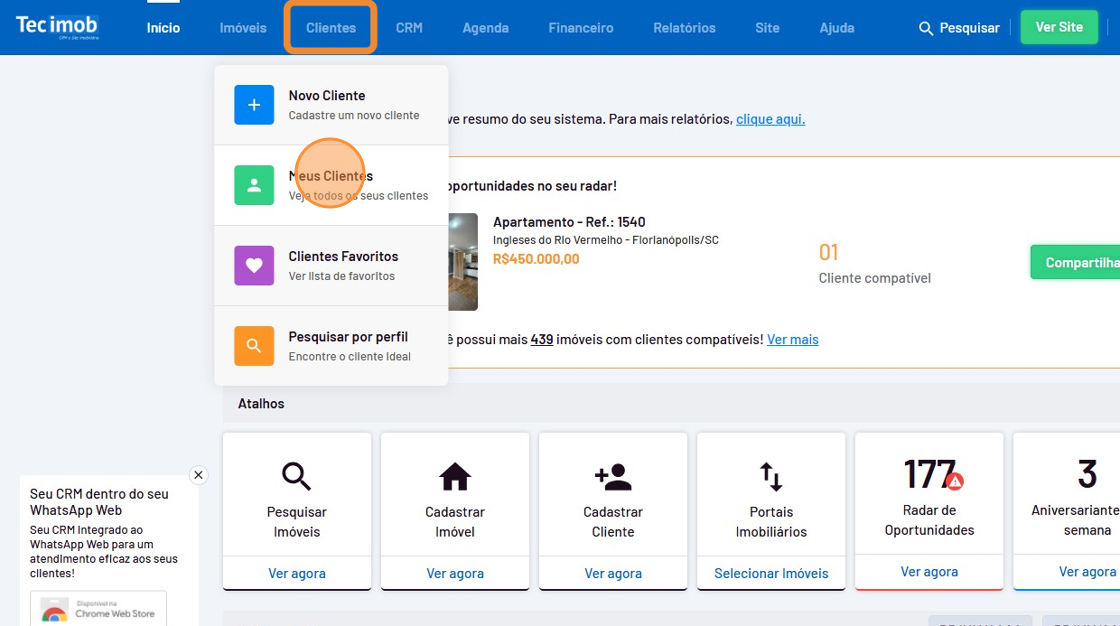Click the Cadastrar Cliente add-person icon
This screenshot has width=1120, height=626.
point(613,477)
